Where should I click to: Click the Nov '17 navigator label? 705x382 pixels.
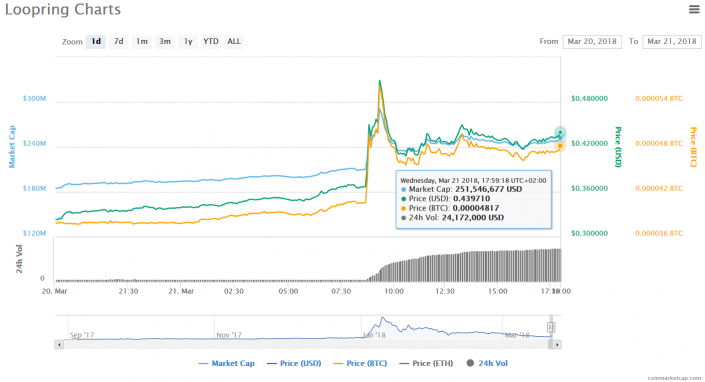coord(229,335)
